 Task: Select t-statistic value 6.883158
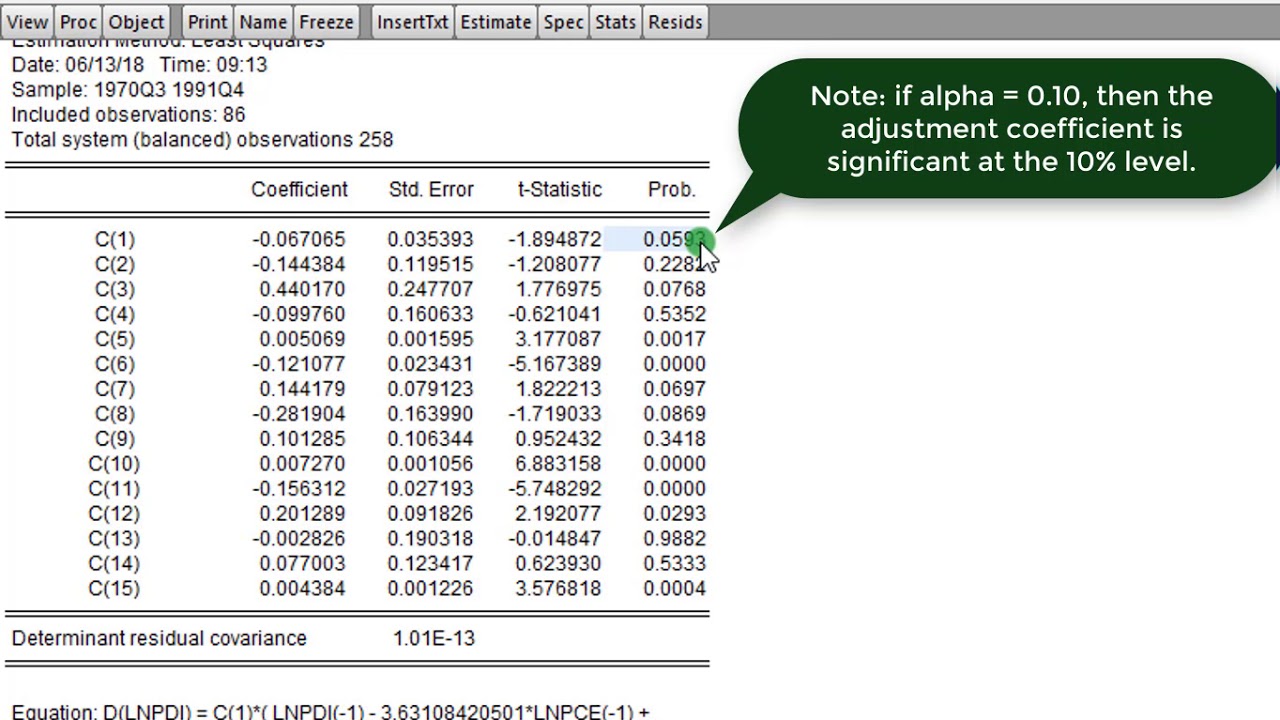(x=558, y=465)
